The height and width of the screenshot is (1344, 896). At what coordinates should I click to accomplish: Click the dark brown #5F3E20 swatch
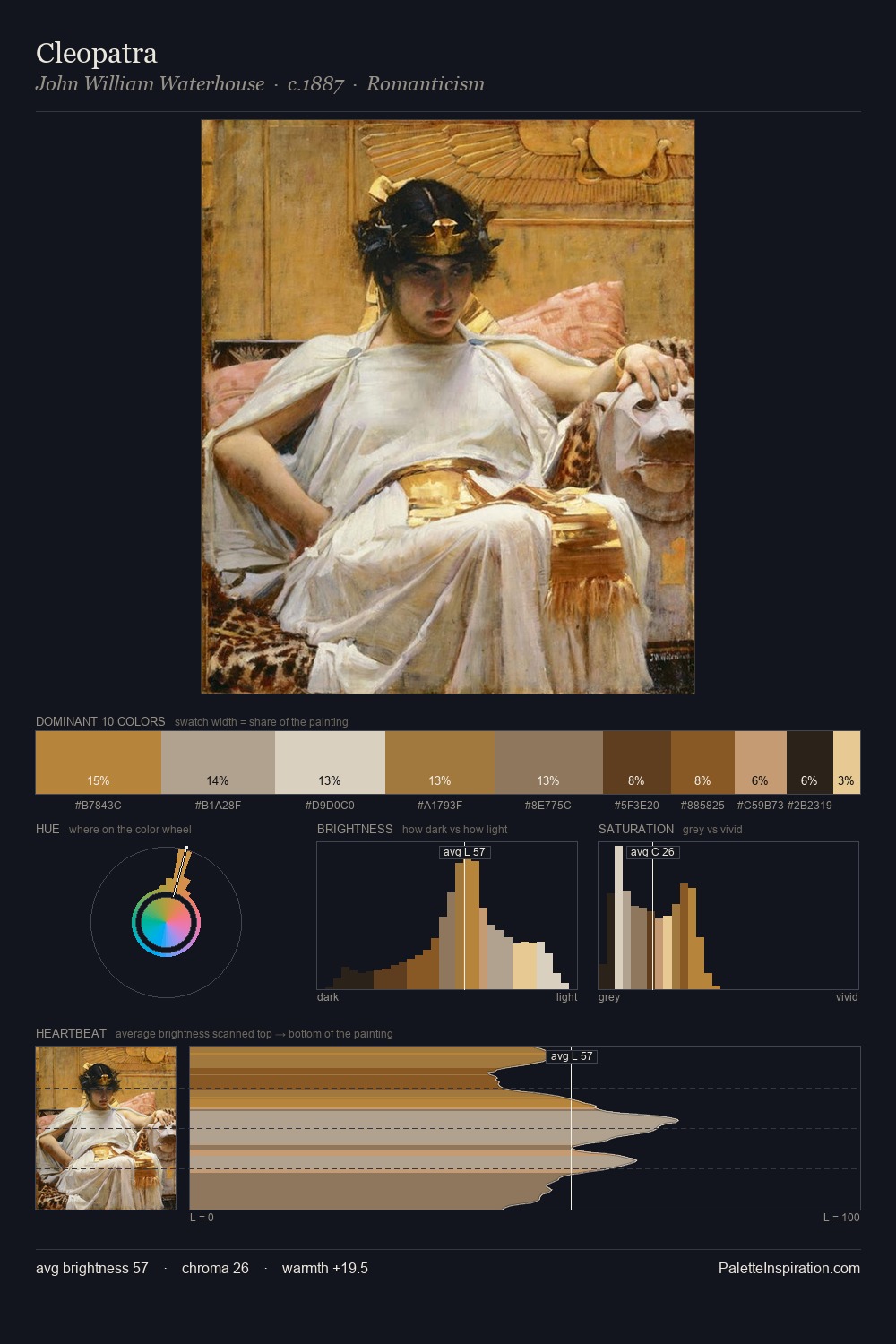(637, 762)
